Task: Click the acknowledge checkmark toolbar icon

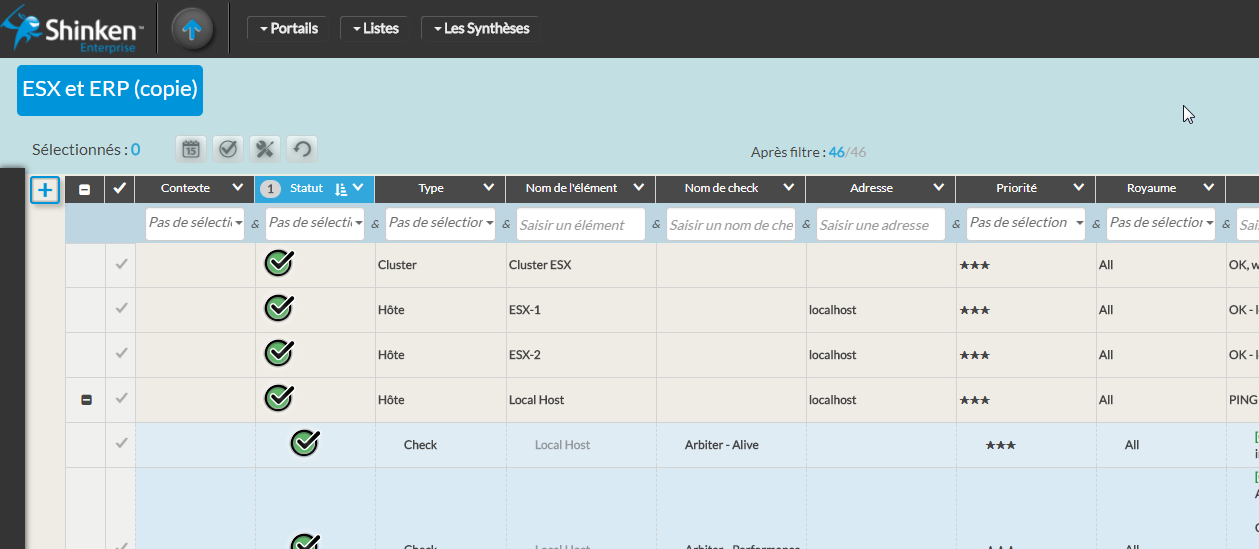Action: tap(228, 149)
